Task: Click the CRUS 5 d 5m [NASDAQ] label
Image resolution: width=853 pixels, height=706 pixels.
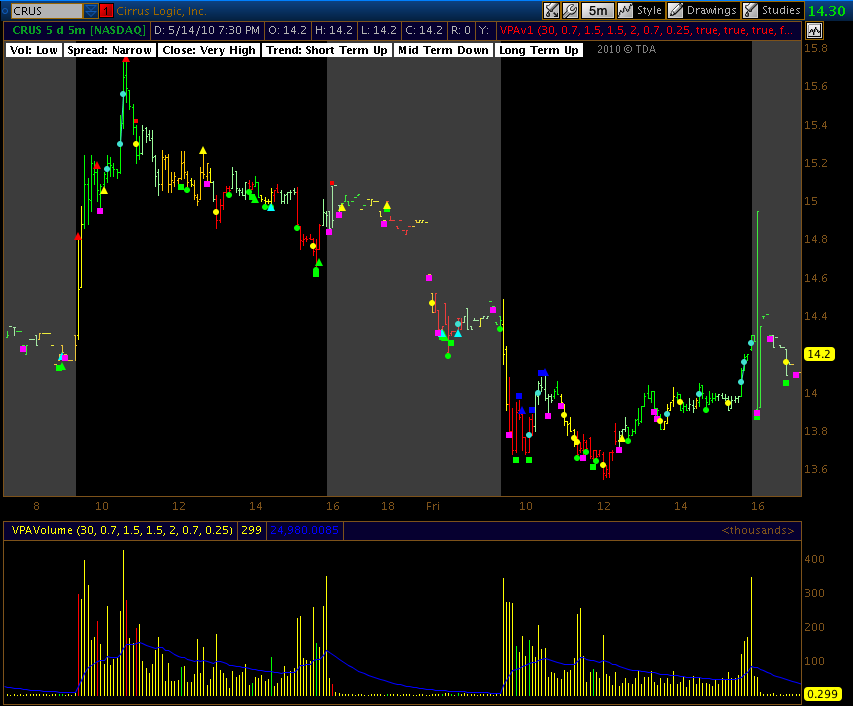Action: pyautogui.click(x=79, y=30)
